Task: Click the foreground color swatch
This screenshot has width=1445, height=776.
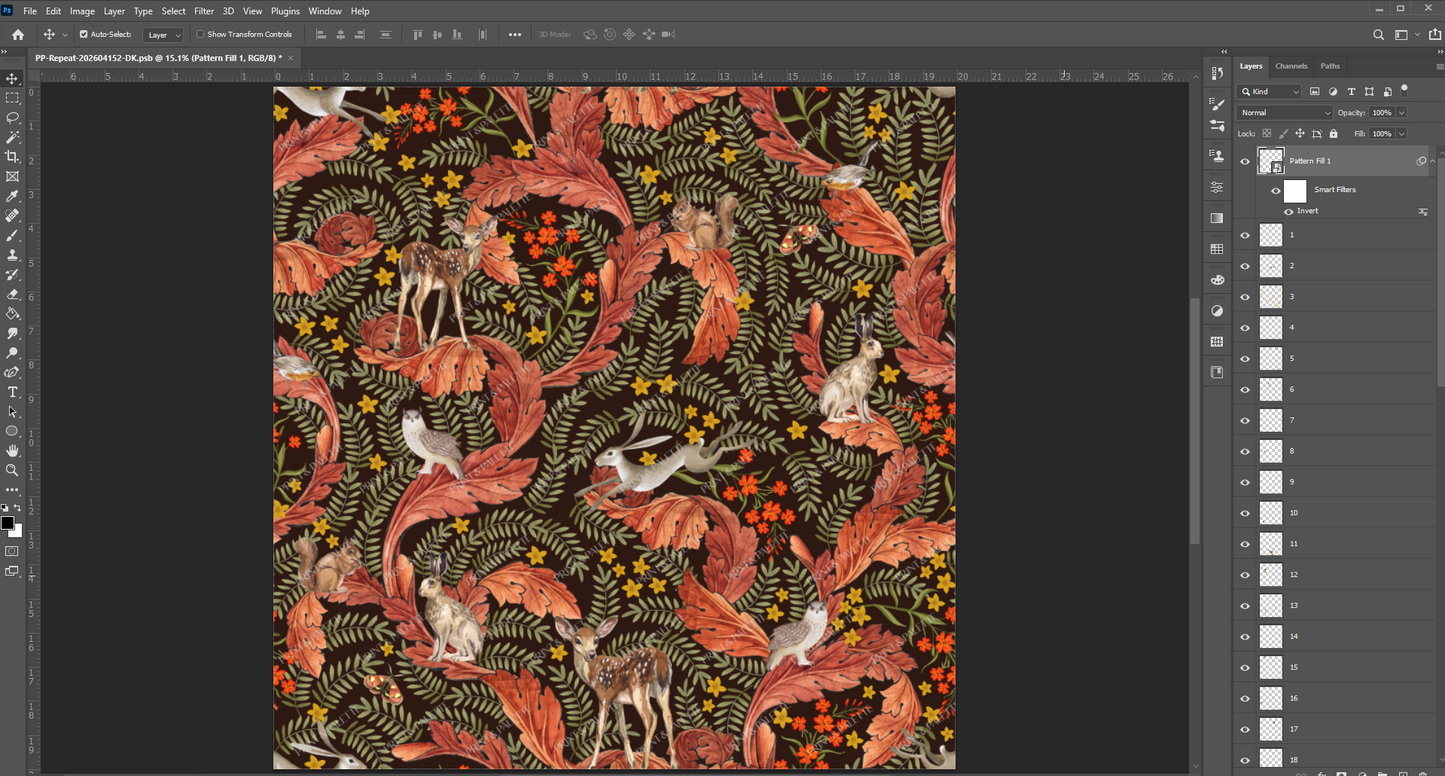Action: 8,523
